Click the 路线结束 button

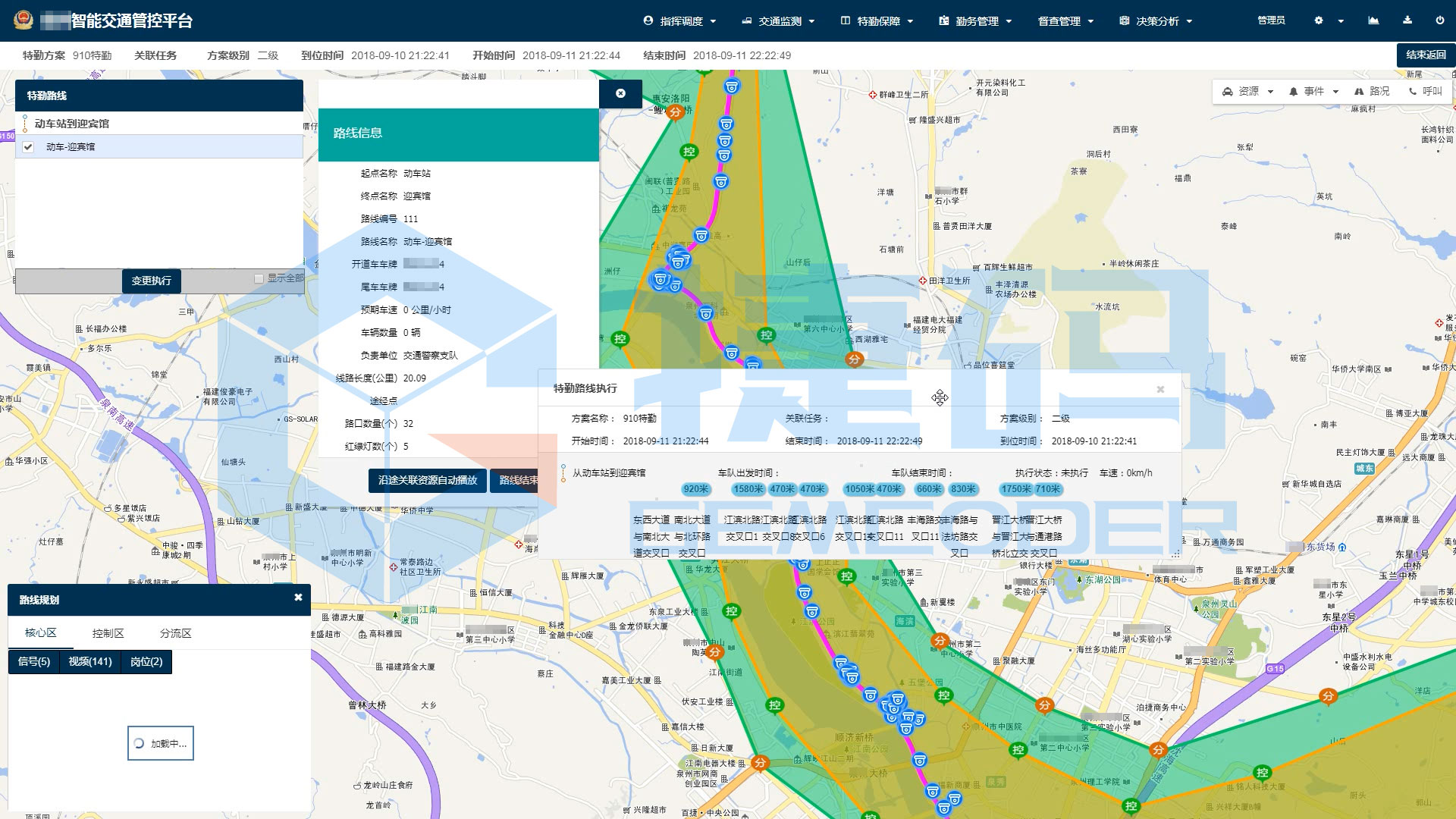pos(516,480)
